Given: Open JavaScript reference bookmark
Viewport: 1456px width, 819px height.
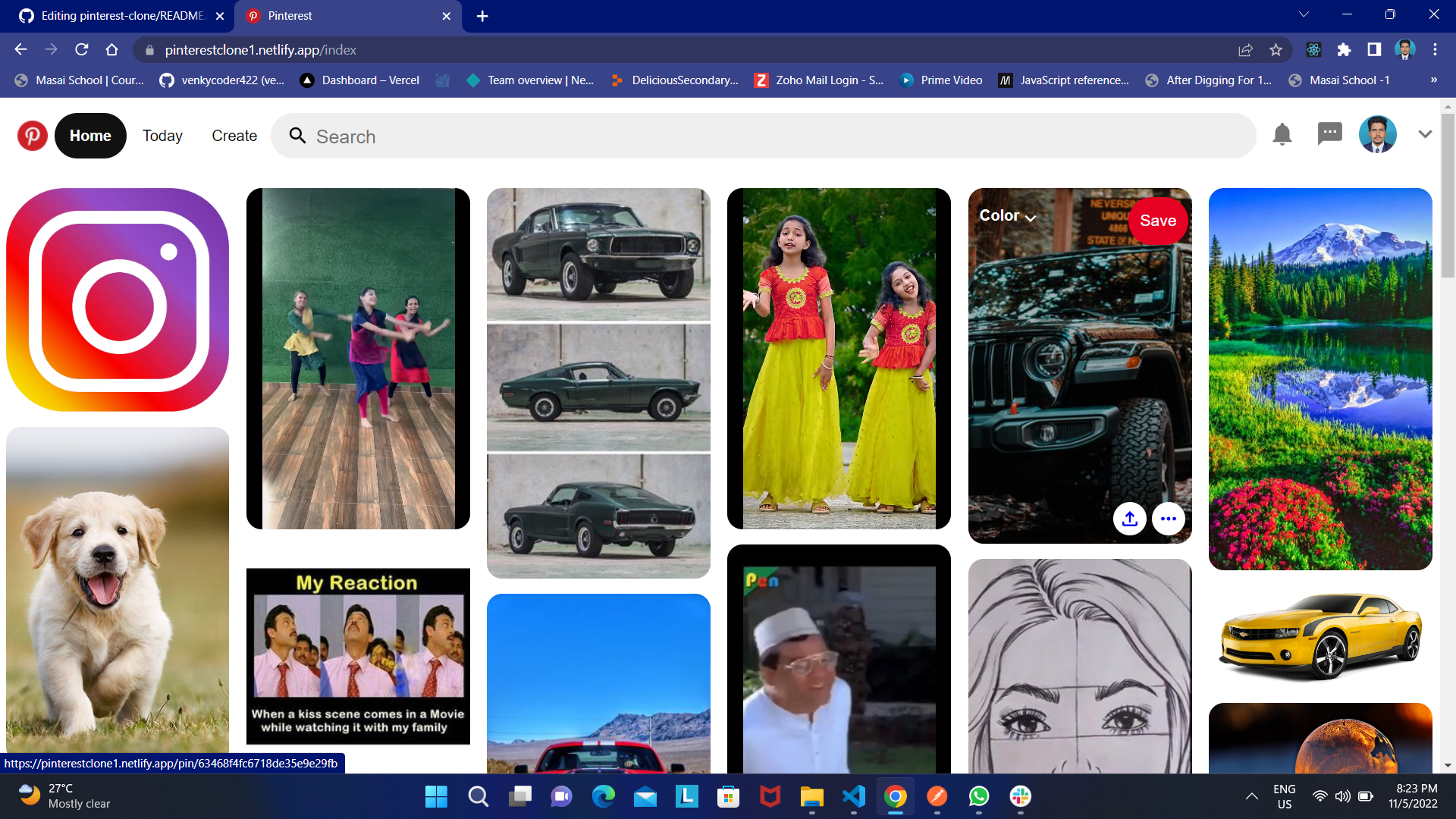Looking at the screenshot, I should pyautogui.click(x=1064, y=80).
